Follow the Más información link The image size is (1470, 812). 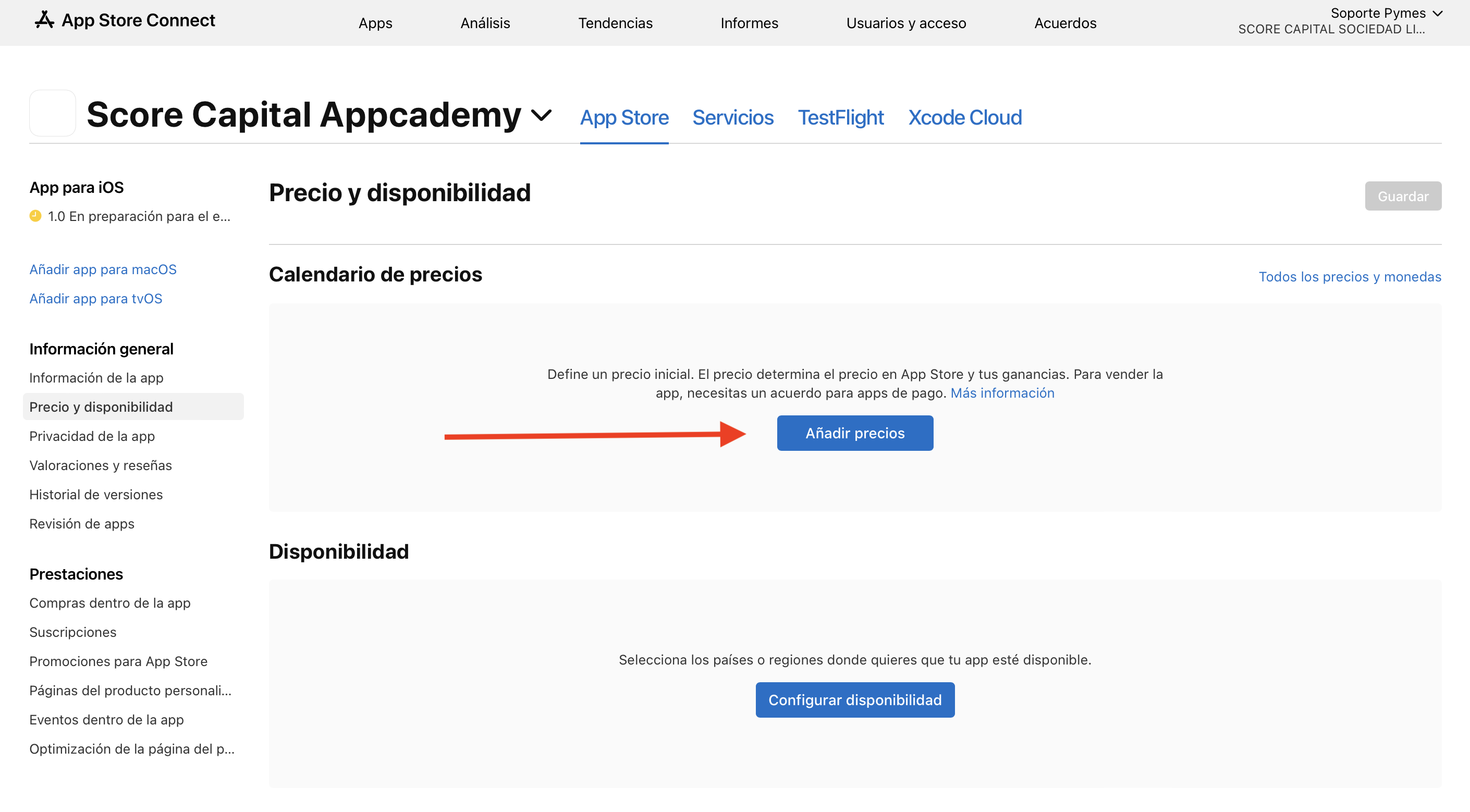click(x=1002, y=392)
